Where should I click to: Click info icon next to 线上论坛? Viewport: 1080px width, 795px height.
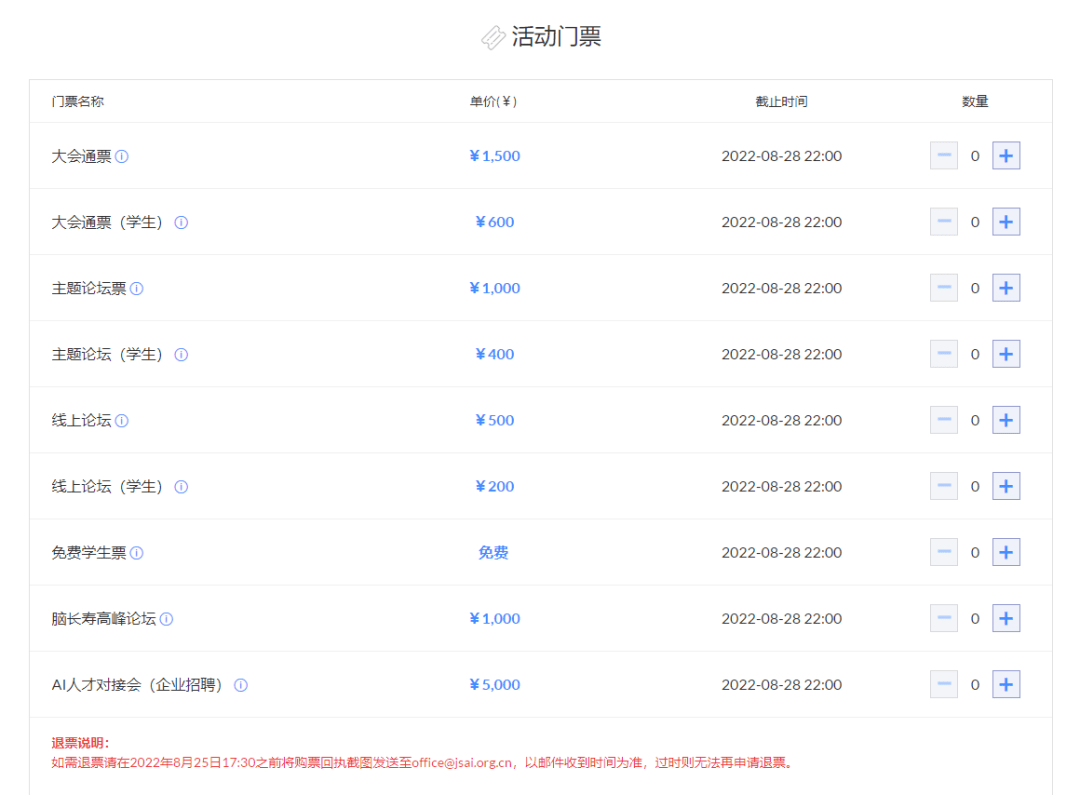coord(122,421)
